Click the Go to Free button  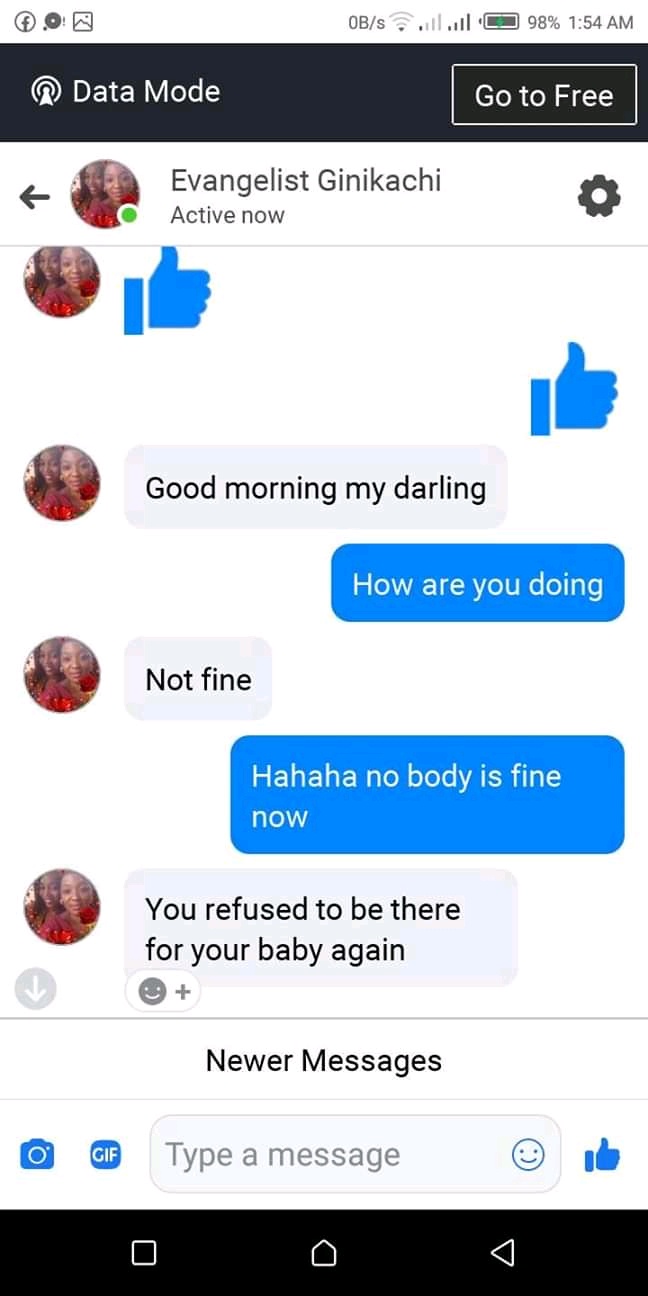544,95
